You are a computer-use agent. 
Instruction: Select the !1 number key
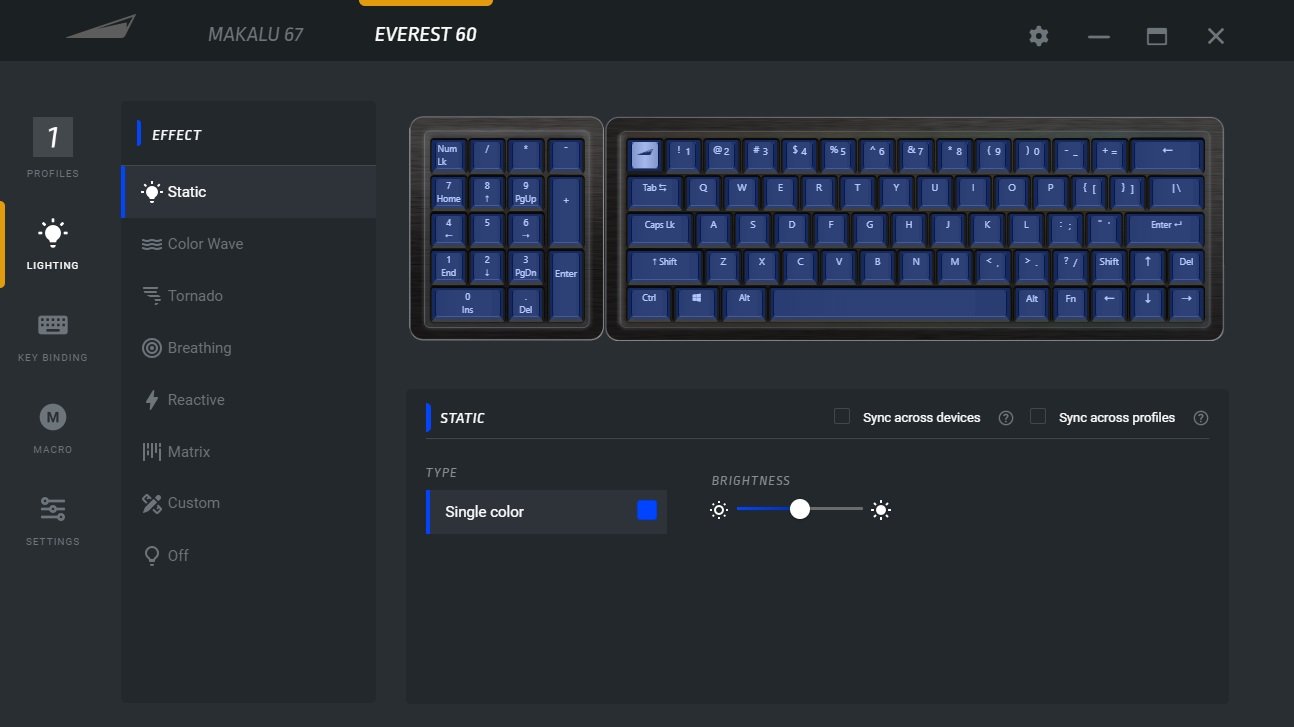click(684, 153)
